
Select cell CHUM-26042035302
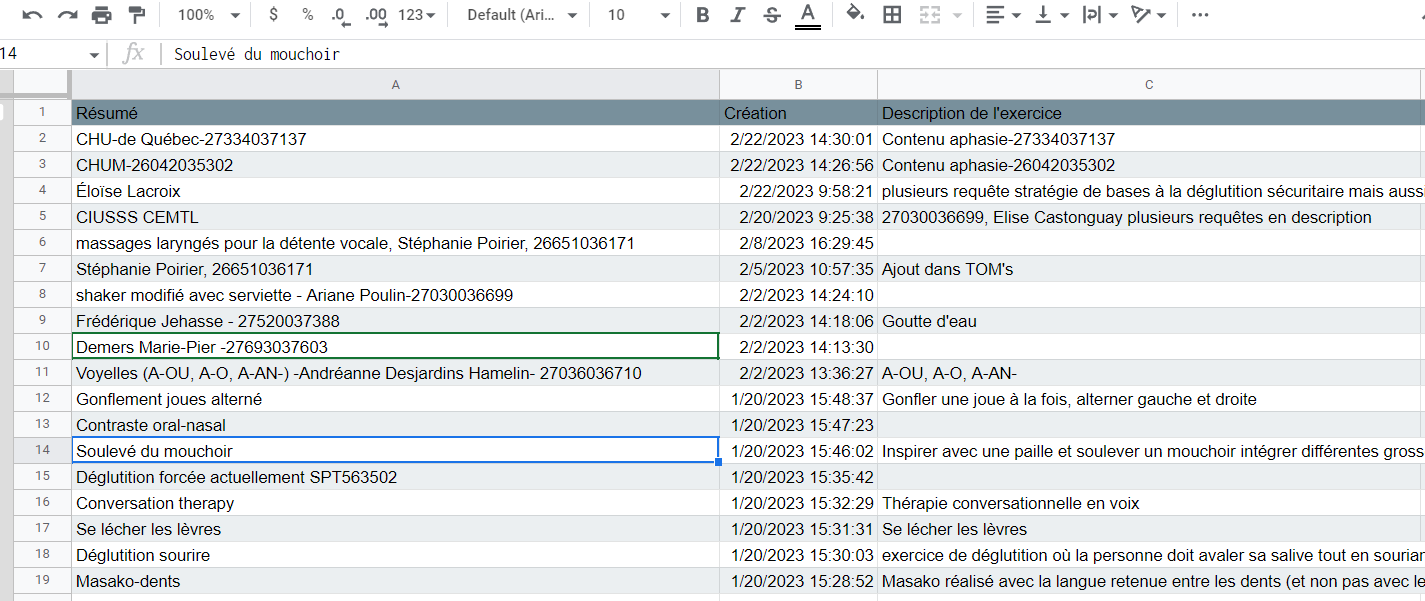[395, 165]
